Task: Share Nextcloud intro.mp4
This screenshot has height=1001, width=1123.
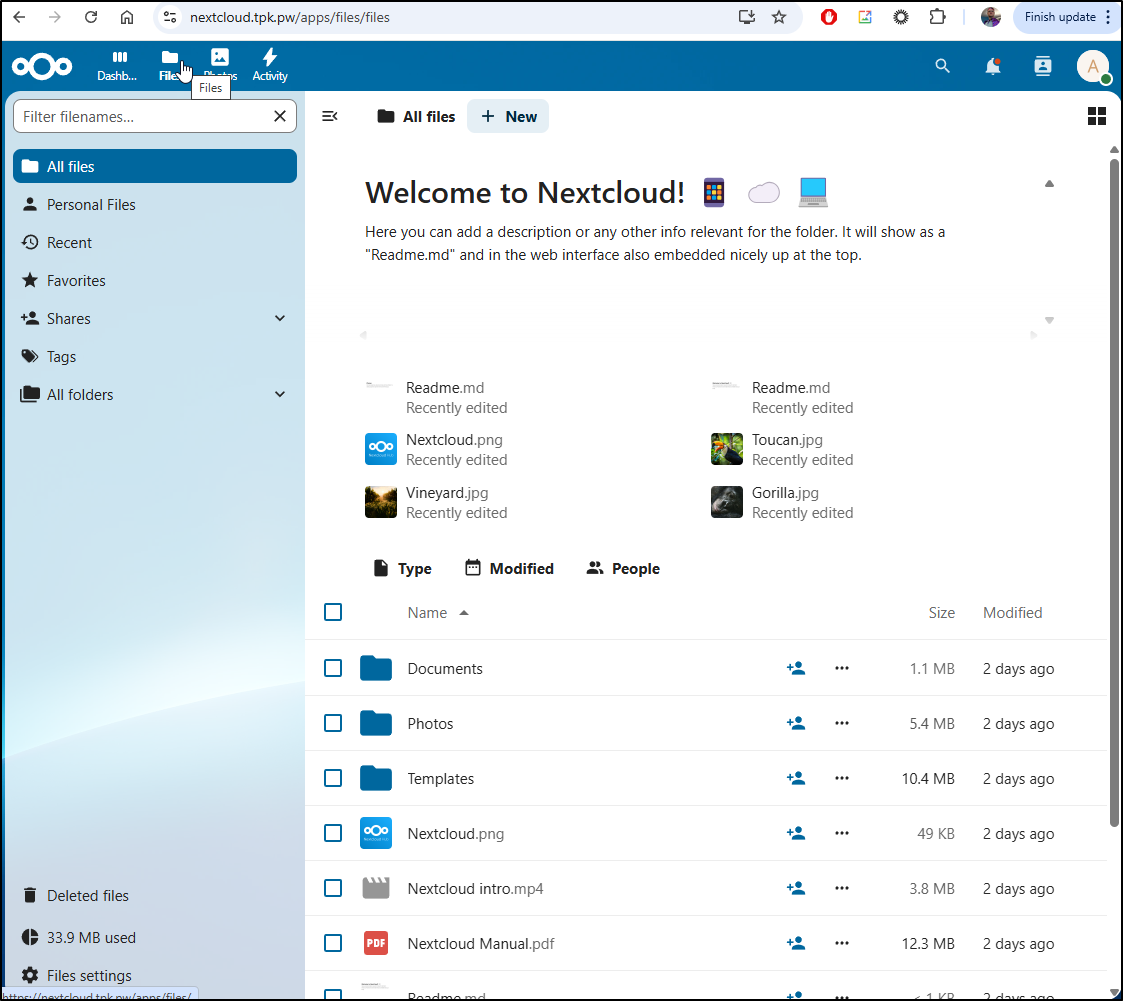Action: pyautogui.click(x=796, y=889)
